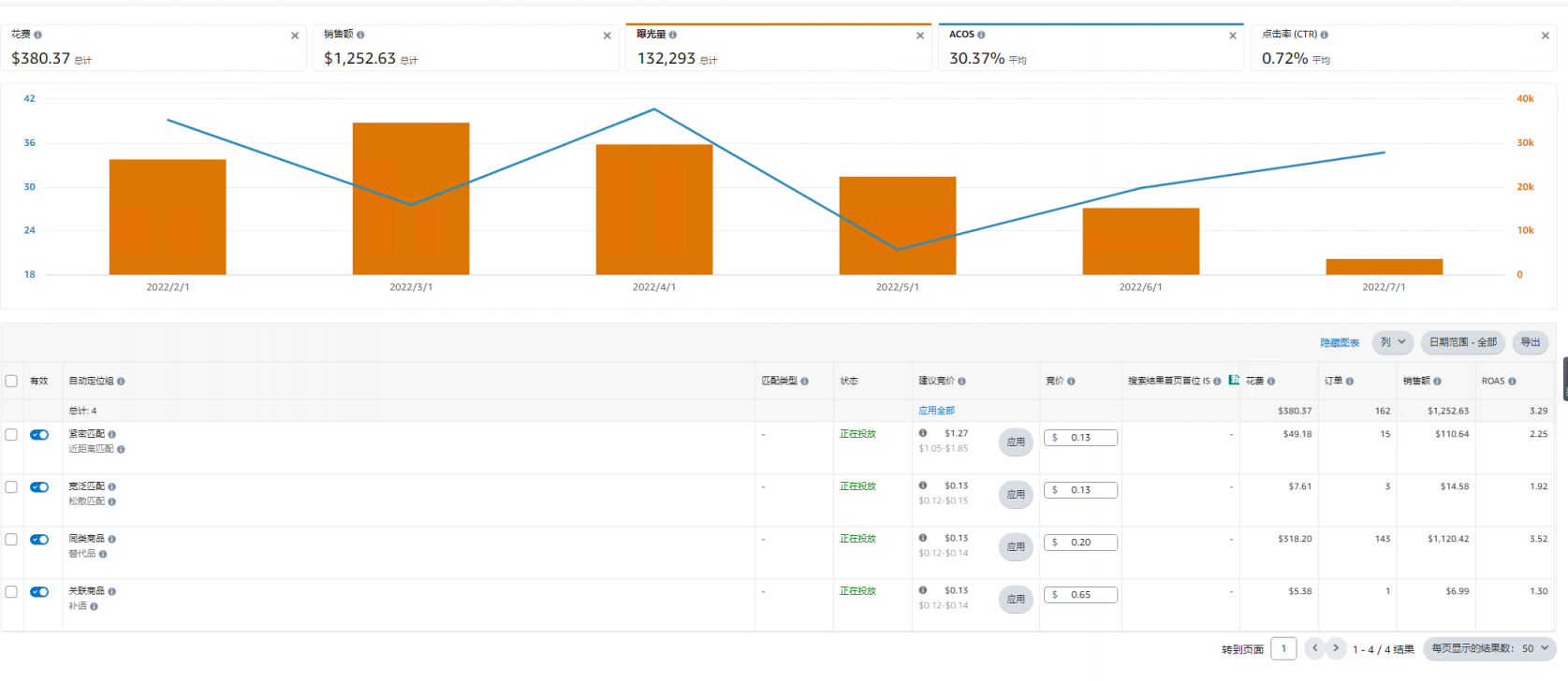
Task: Click info icon next to 自动定位组 header
Action: pos(121,382)
